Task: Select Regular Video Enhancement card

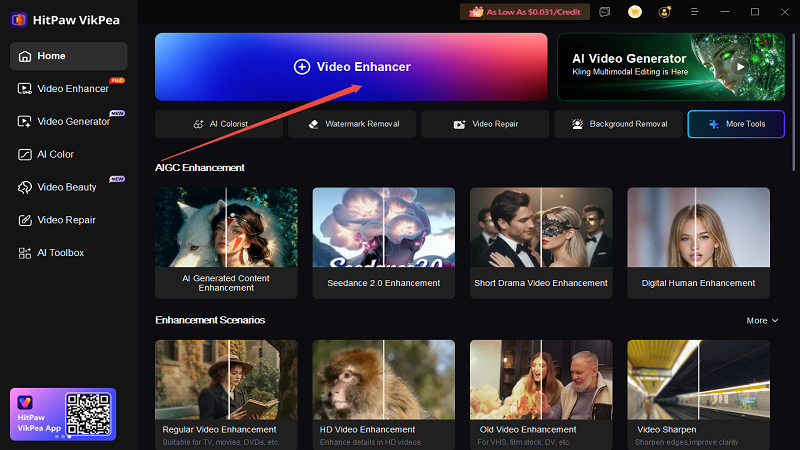Action: point(227,395)
